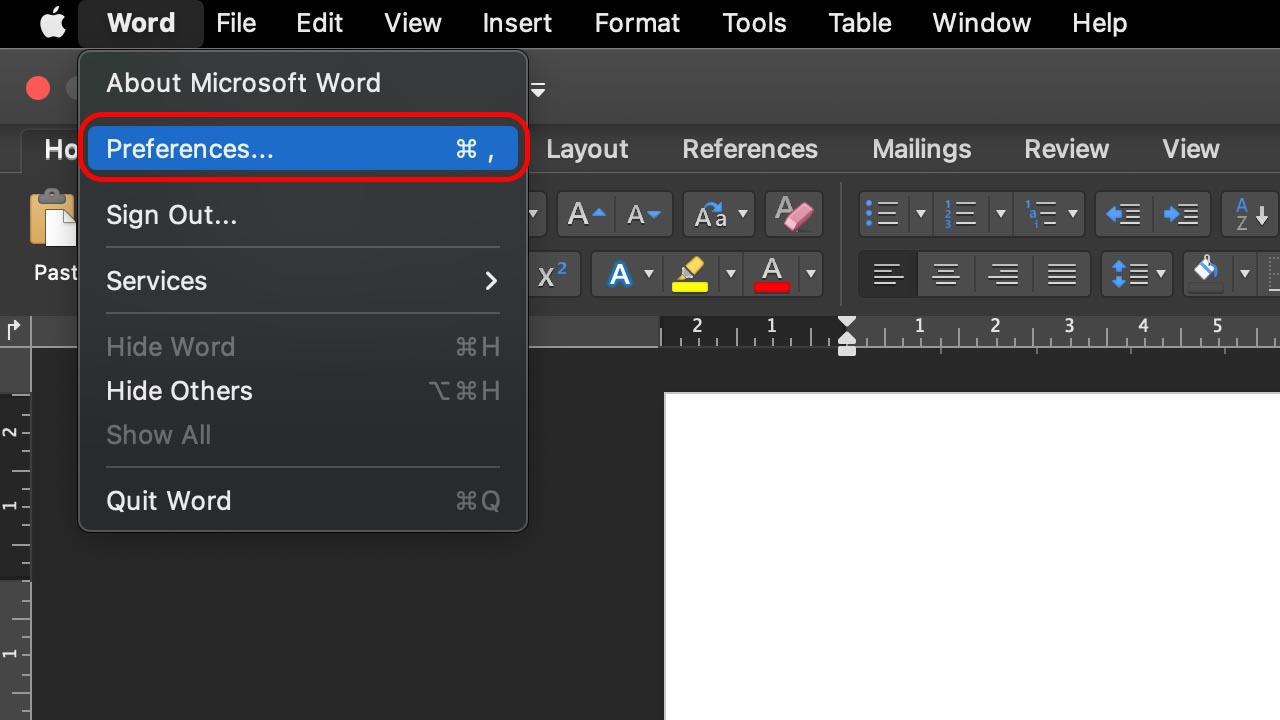Open multilevel list dropdown

pyautogui.click(x=1073, y=214)
